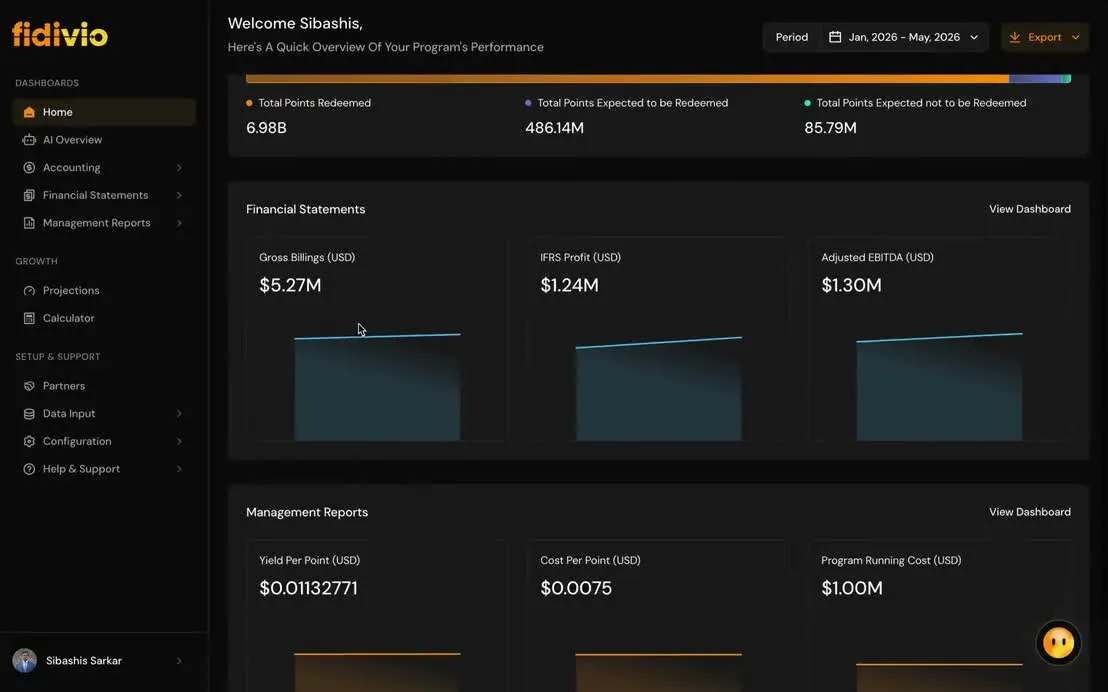Click the Adjusted EBITDA chart area
Image resolution: width=1108 pixels, height=692 pixels.
939,387
